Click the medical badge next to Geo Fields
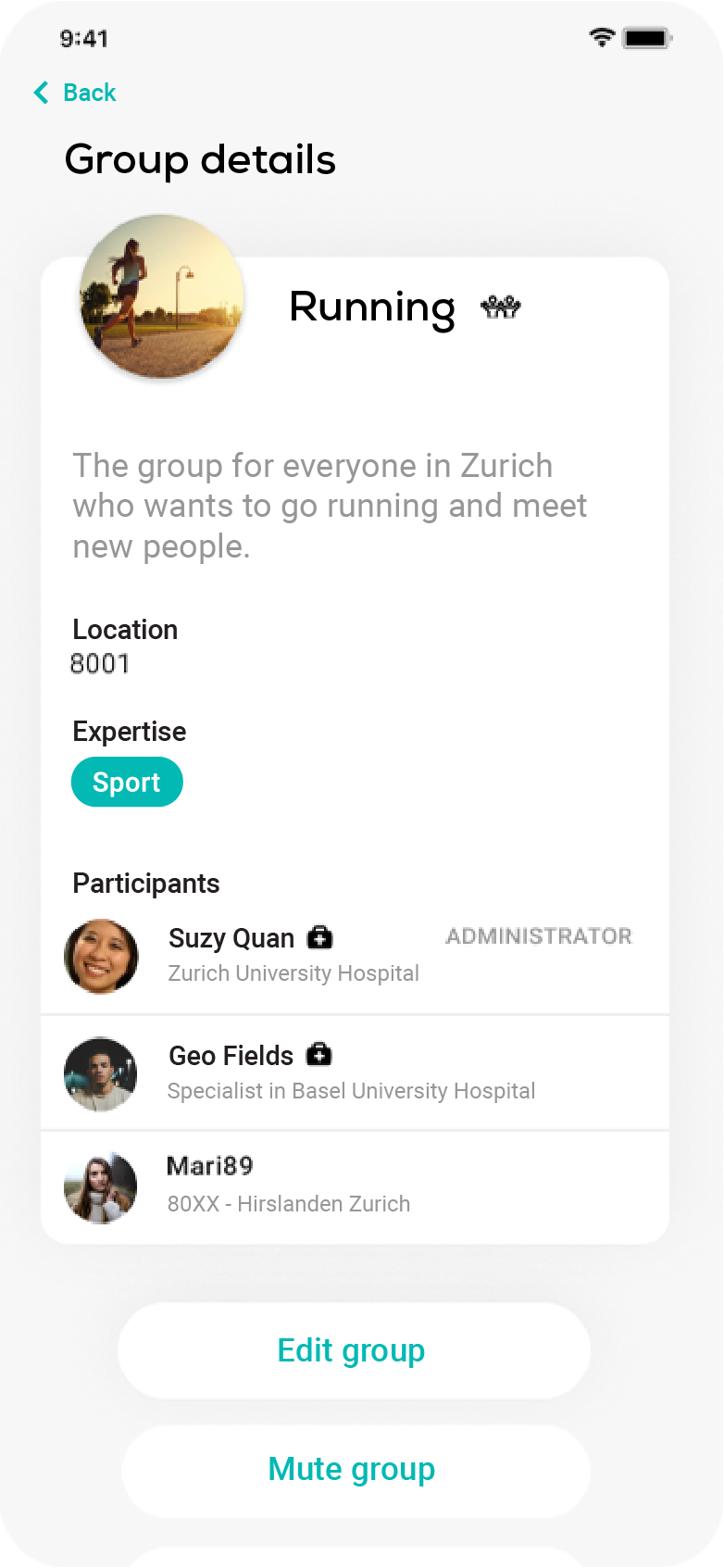Viewport: 724px width, 1568px height. tap(319, 1054)
